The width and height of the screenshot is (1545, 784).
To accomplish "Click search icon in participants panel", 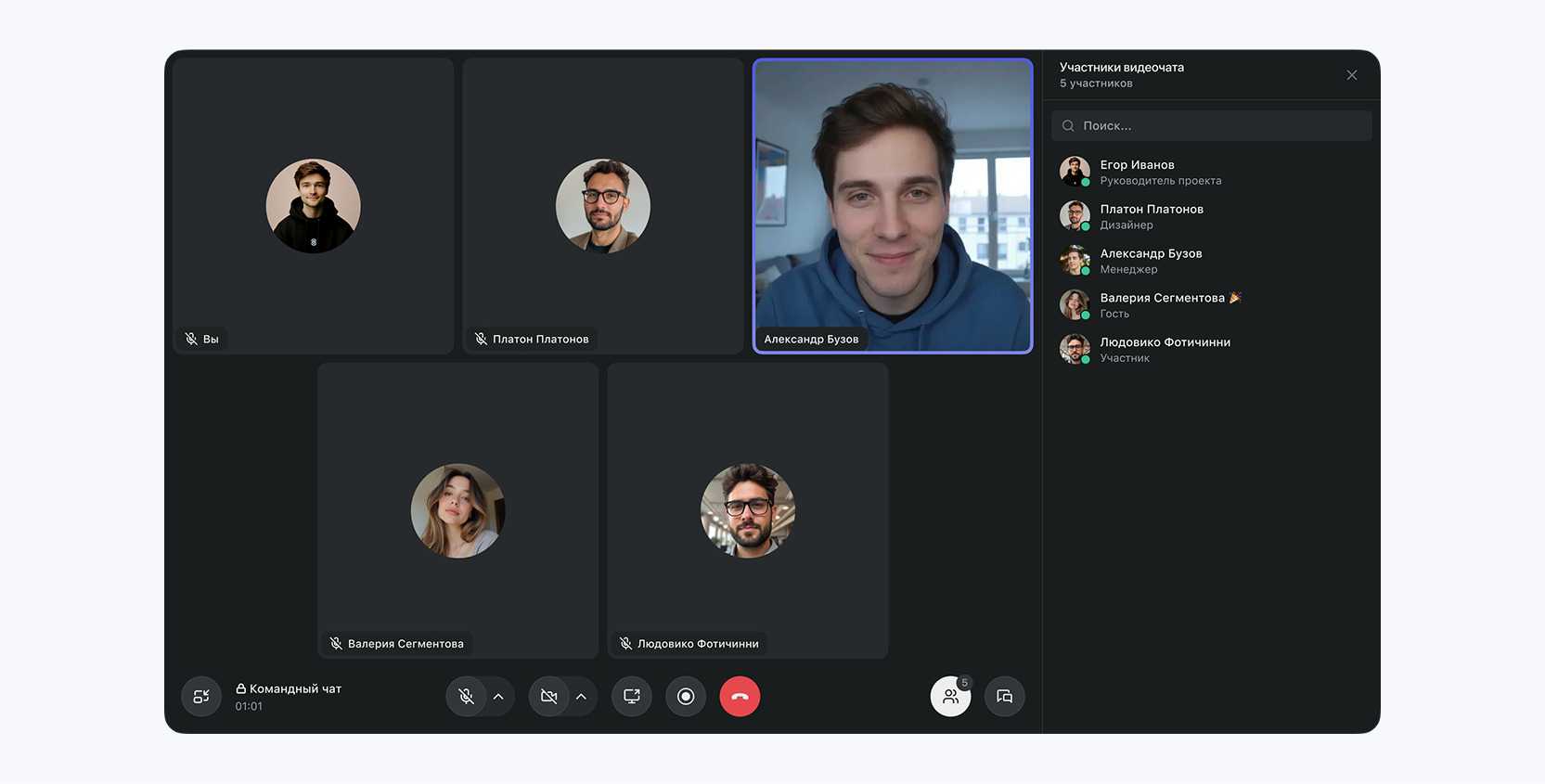I will click(x=1068, y=126).
